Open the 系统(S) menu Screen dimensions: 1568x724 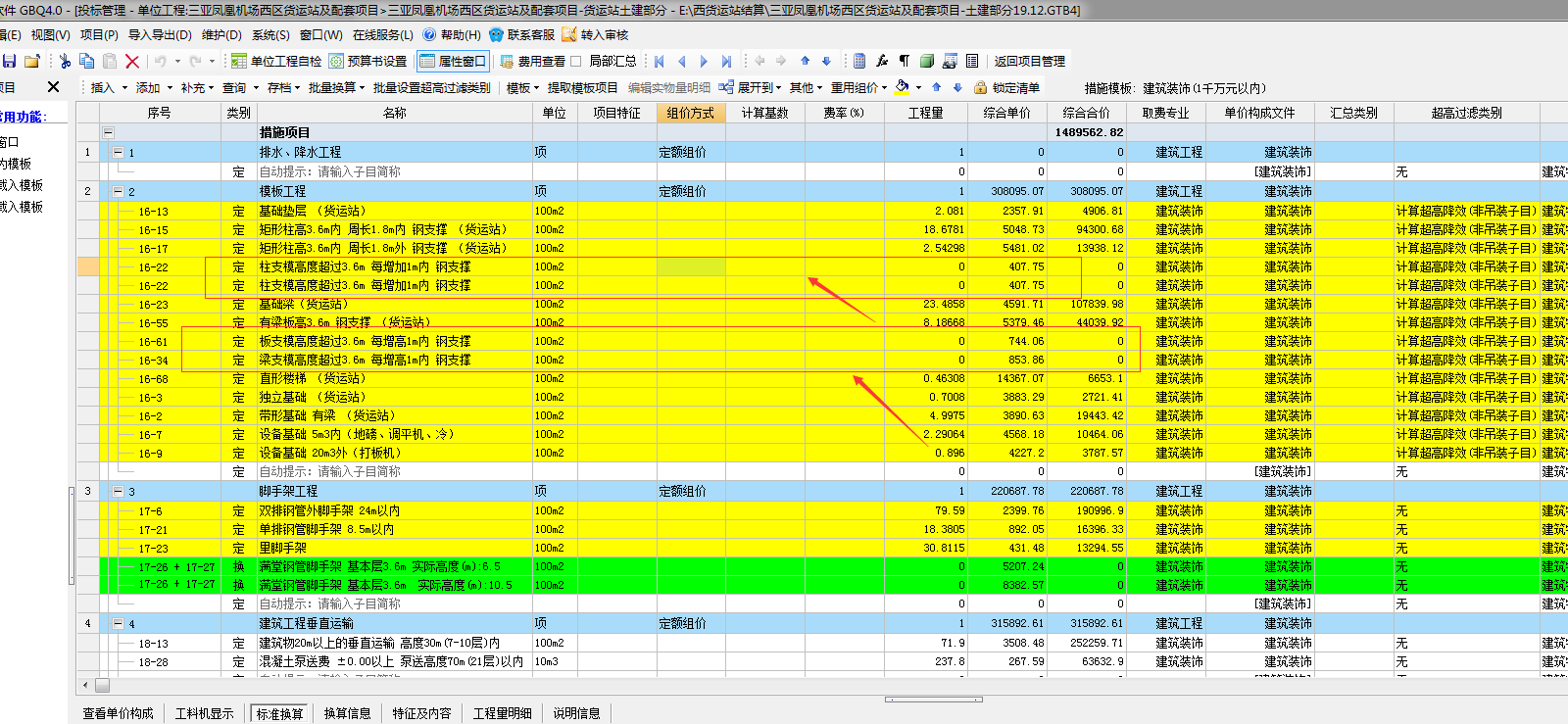(x=270, y=34)
